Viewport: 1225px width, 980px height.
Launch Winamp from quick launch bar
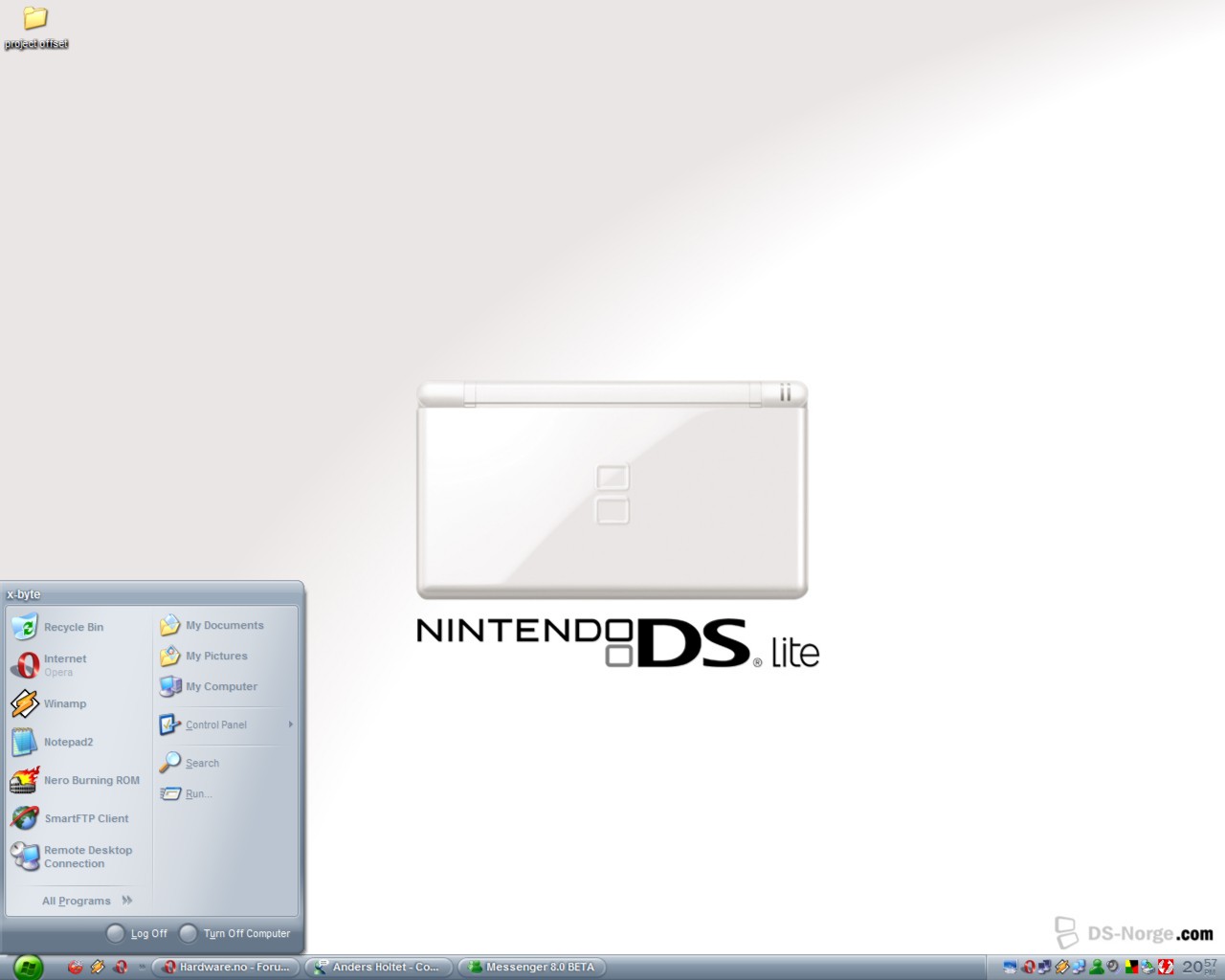coord(98,967)
